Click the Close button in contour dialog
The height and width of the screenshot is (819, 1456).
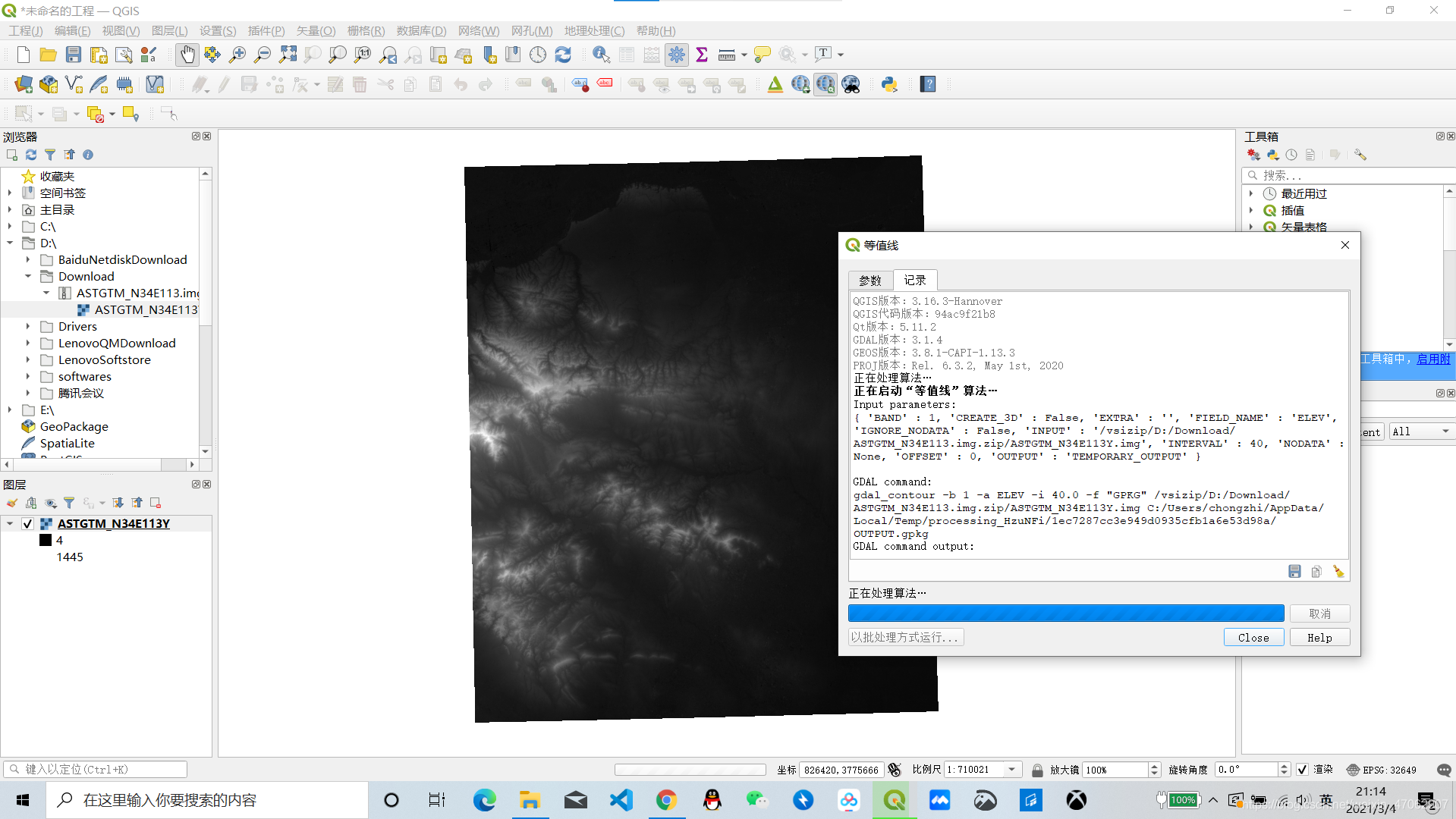click(x=1253, y=638)
